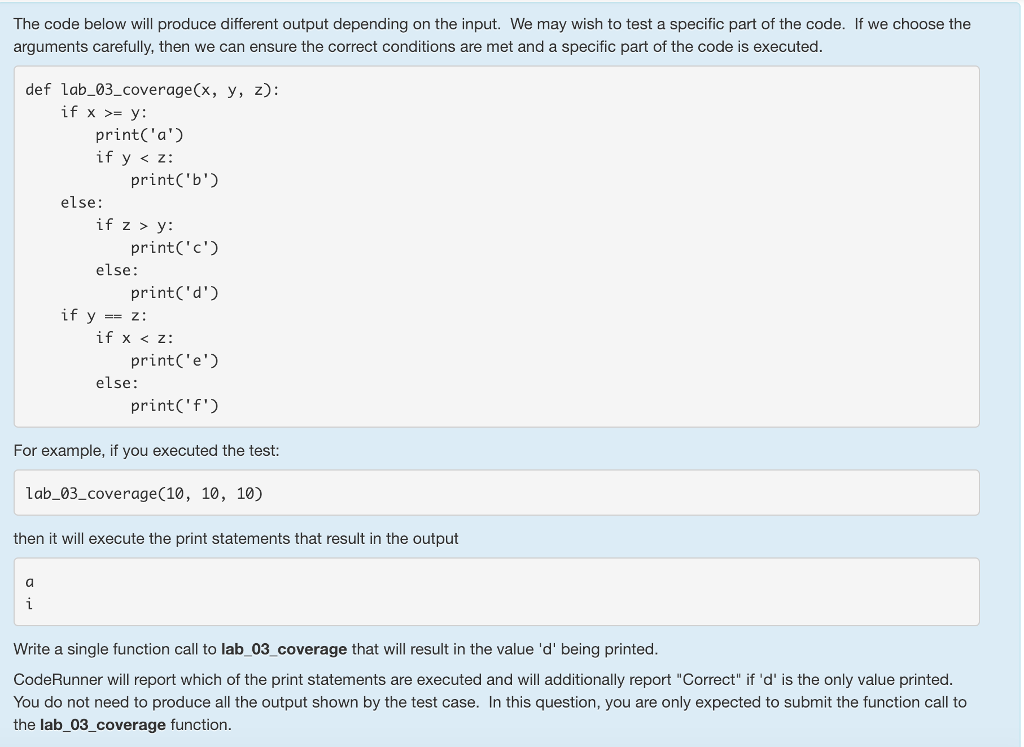1024x747 pixels.
Task: Click the "if x < z:" code line
Action: click(x=135, y=338)
